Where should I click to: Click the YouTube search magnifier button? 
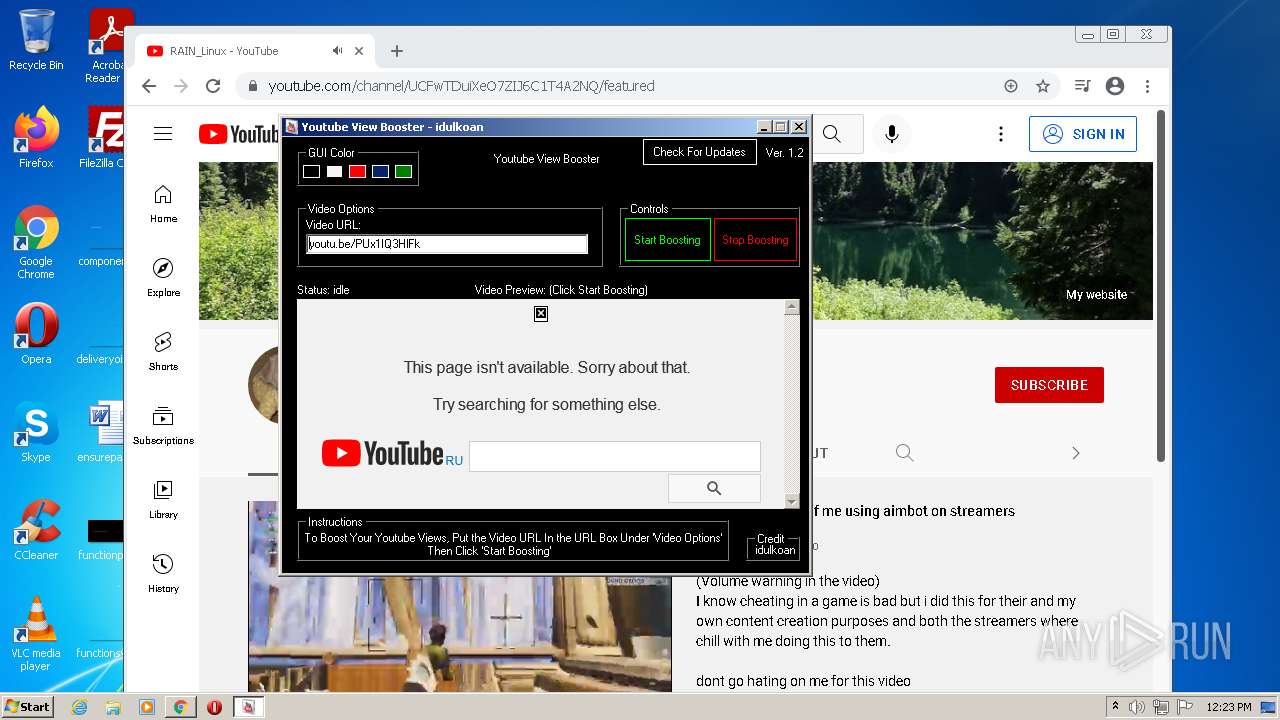click(x=832, y=134)
